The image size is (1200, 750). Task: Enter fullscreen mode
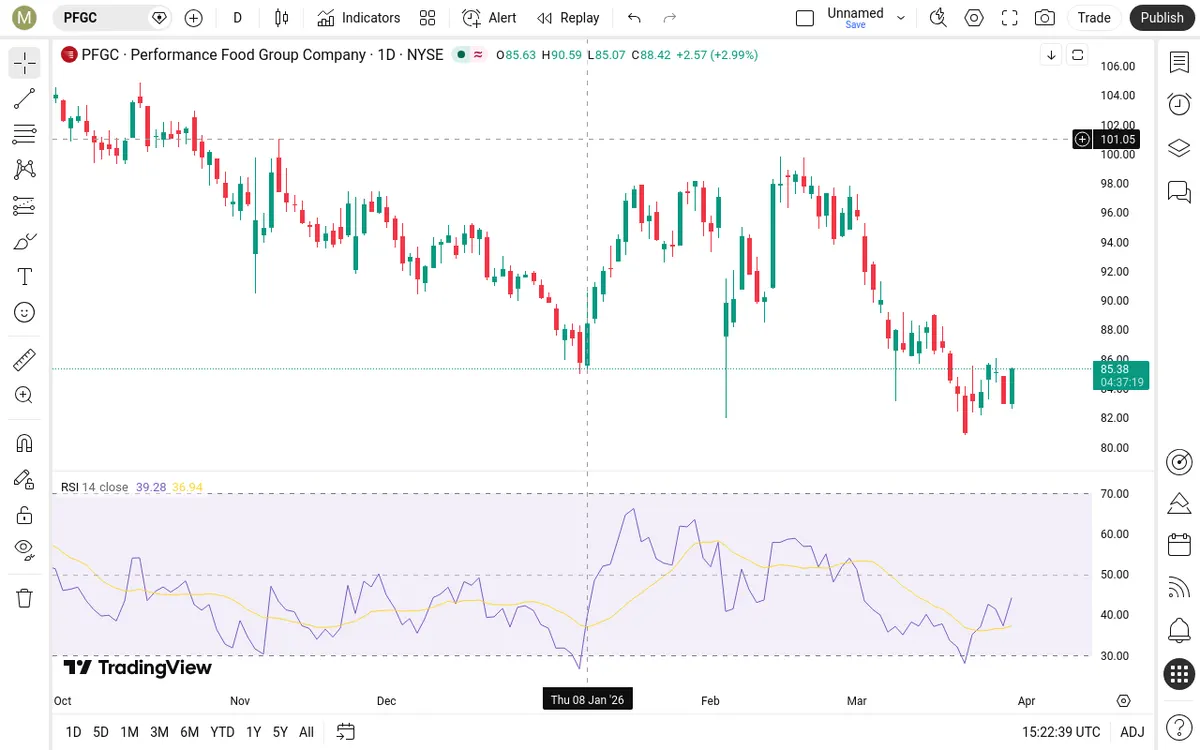click(x=1010, y=17)
